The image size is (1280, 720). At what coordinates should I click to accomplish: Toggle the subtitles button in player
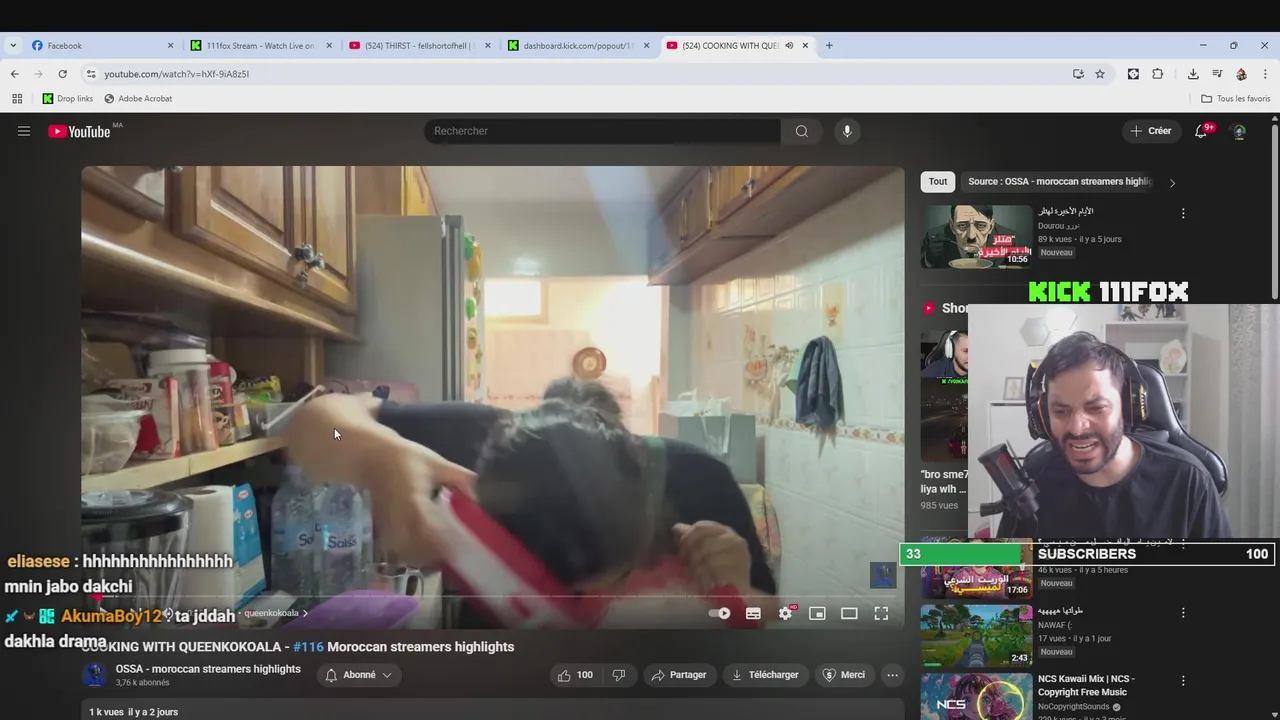(753, 613)
